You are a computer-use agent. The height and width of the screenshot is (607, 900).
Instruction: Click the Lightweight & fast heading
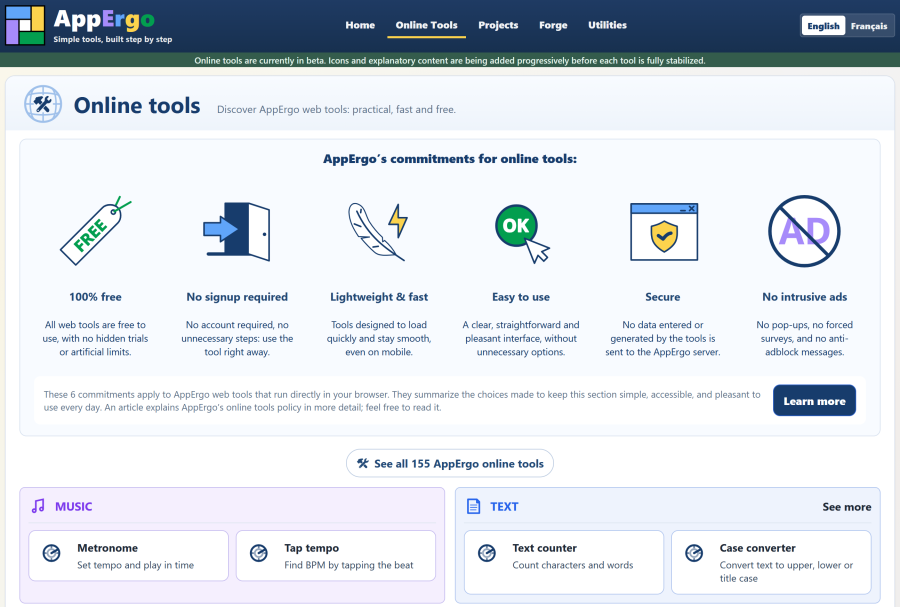point(379,297)
